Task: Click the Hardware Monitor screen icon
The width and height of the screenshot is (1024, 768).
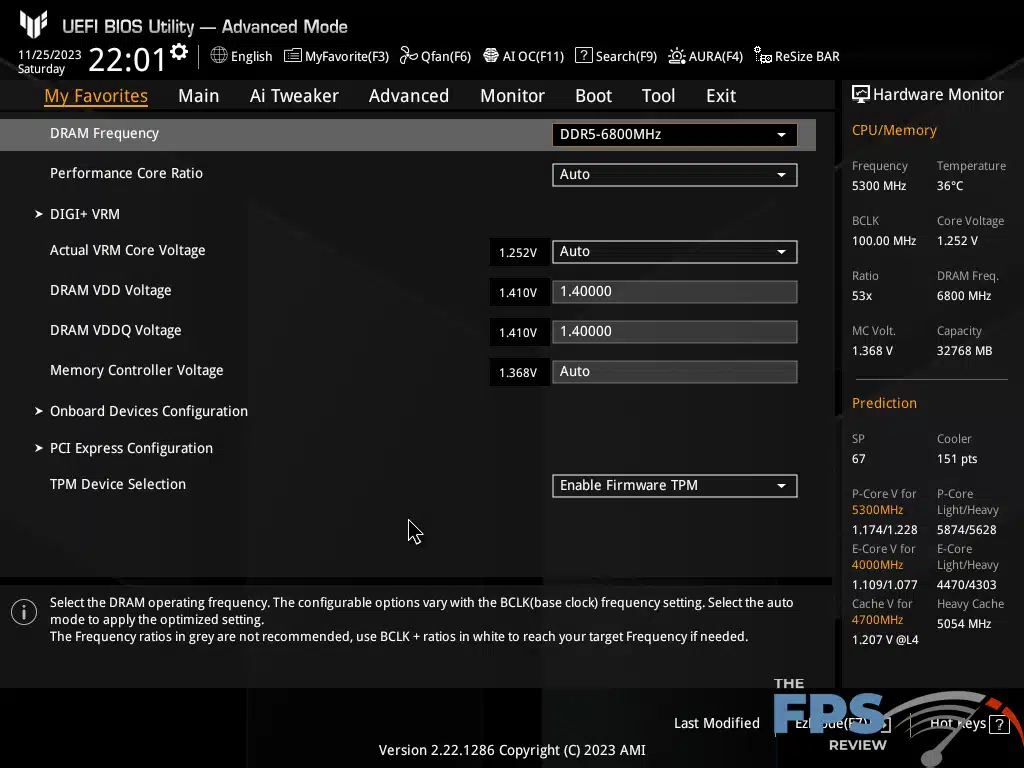Action: coord(861,94)
